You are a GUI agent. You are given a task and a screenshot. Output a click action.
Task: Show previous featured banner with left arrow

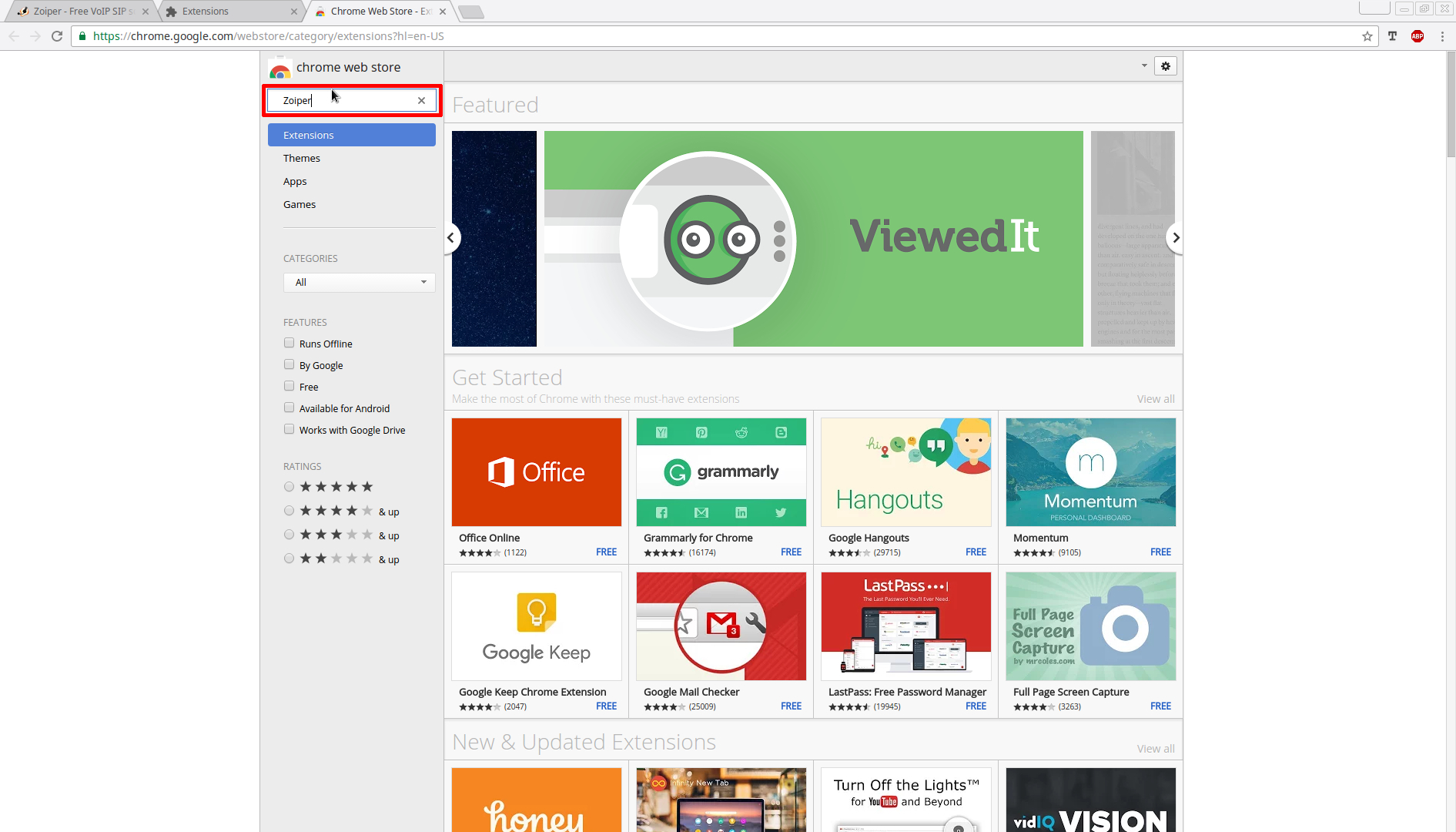coord(451,238)
